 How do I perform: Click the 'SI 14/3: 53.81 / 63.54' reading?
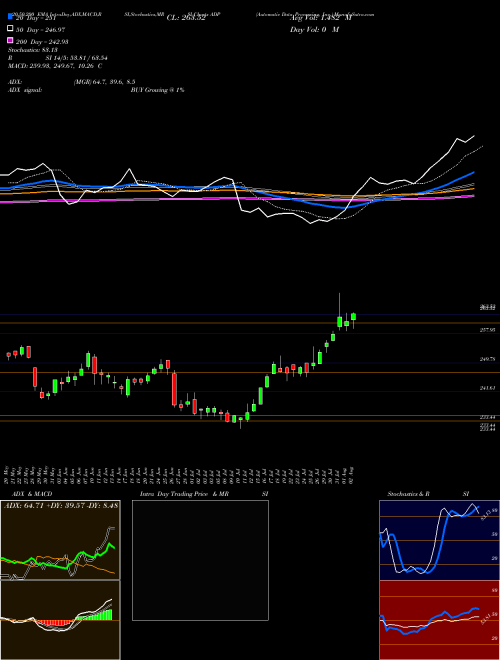[77, 59]
